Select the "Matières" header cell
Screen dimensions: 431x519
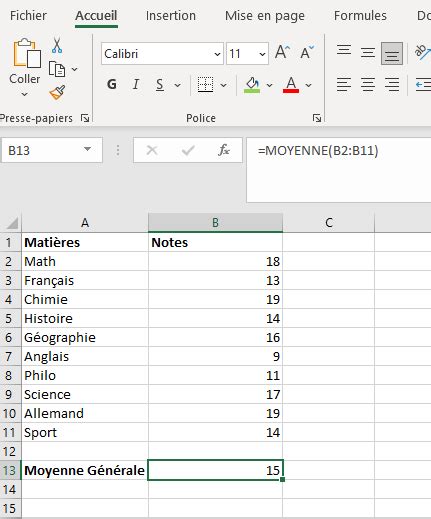[85, 242]
